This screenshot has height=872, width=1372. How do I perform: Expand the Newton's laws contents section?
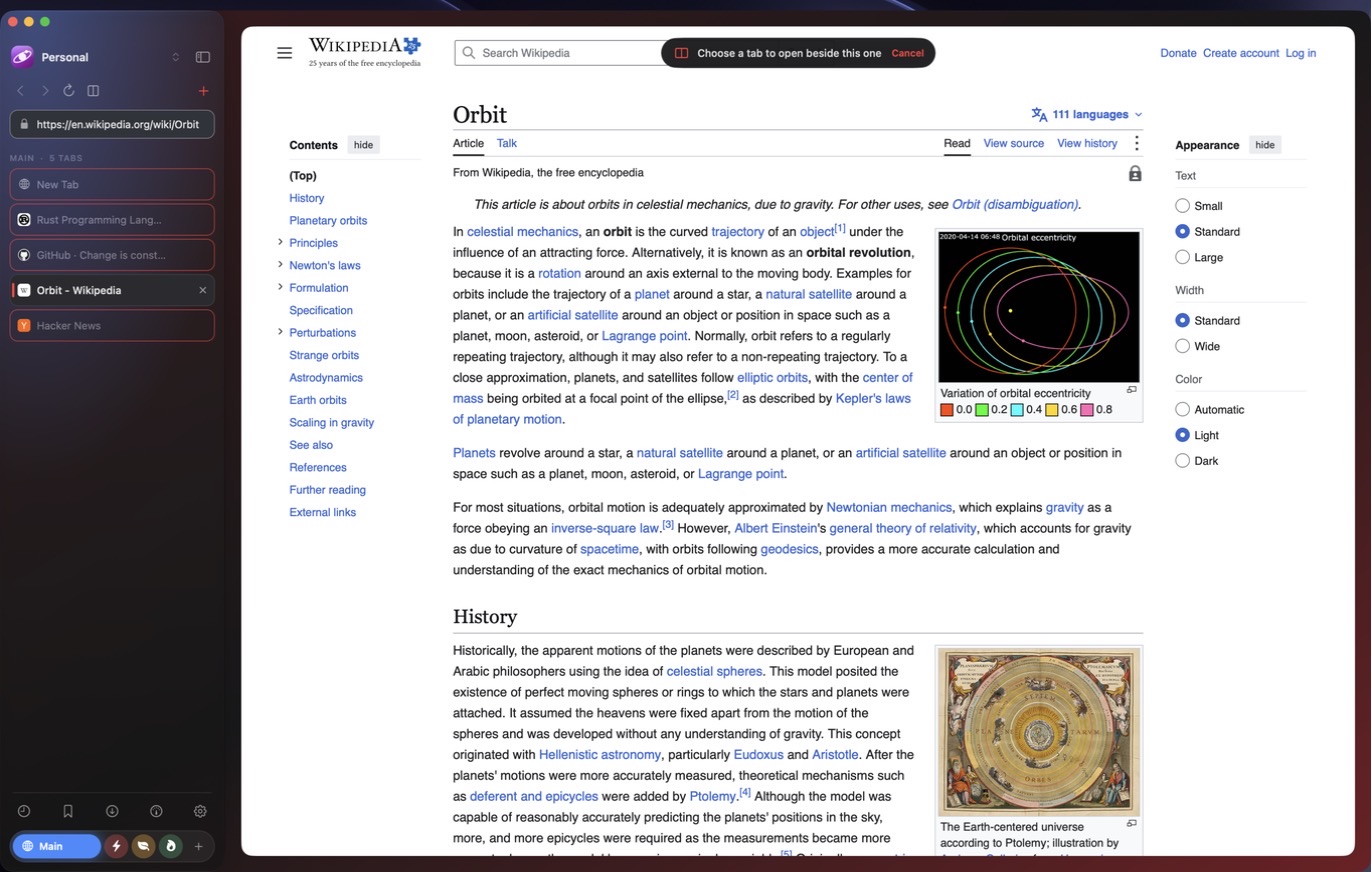pos(280,264)
